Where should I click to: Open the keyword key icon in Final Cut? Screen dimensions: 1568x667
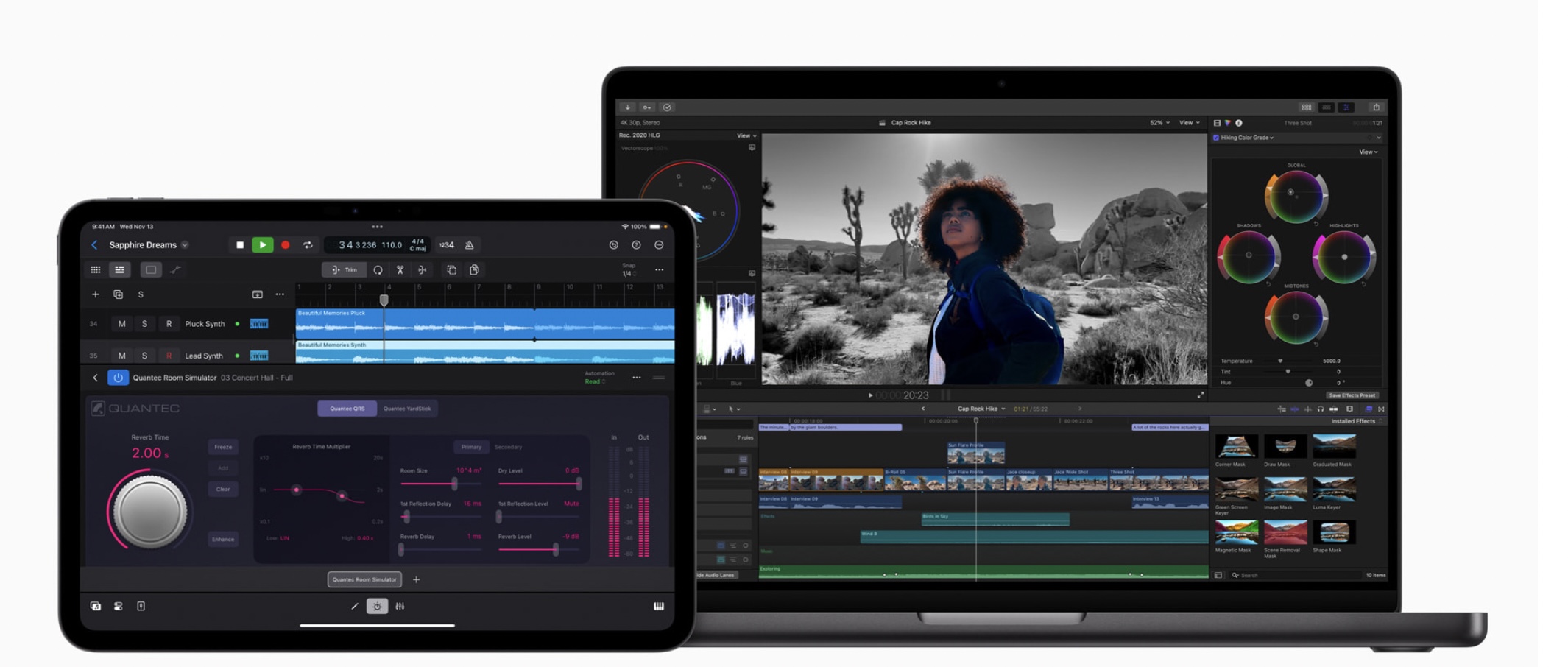647,107
